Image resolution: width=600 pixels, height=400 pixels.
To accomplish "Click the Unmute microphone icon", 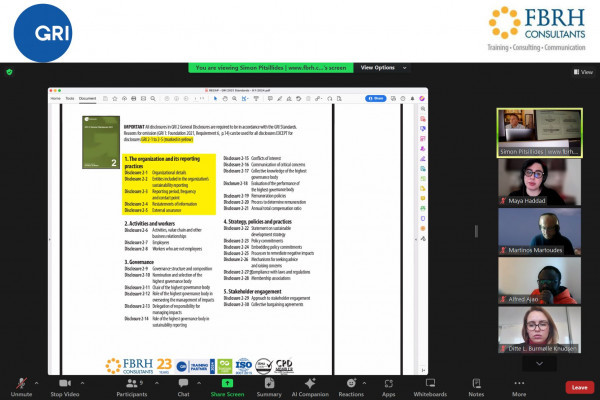I will 19,383.
